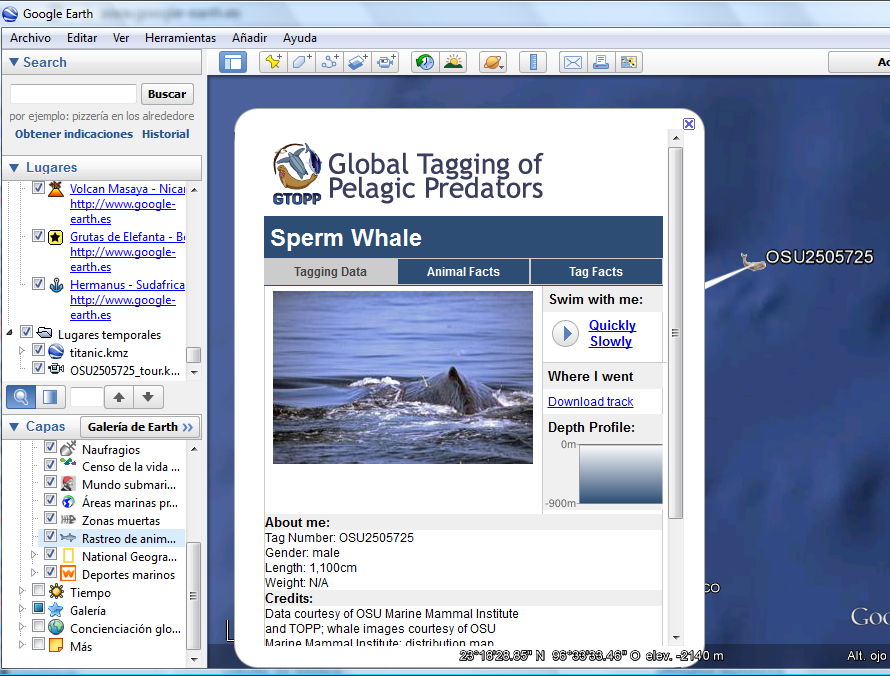Move item up with the up arrow
The height and width of the screenshot is (676, 890).
(119, 397)
